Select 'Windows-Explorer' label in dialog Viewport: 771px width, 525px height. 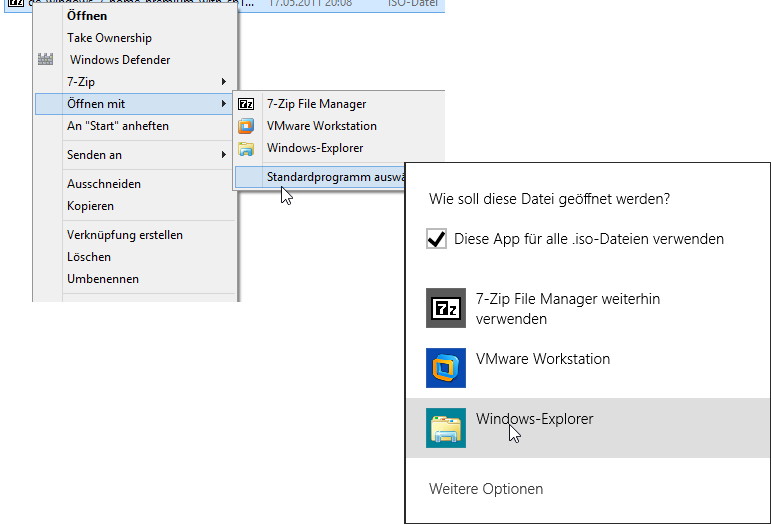pos(534,419)
